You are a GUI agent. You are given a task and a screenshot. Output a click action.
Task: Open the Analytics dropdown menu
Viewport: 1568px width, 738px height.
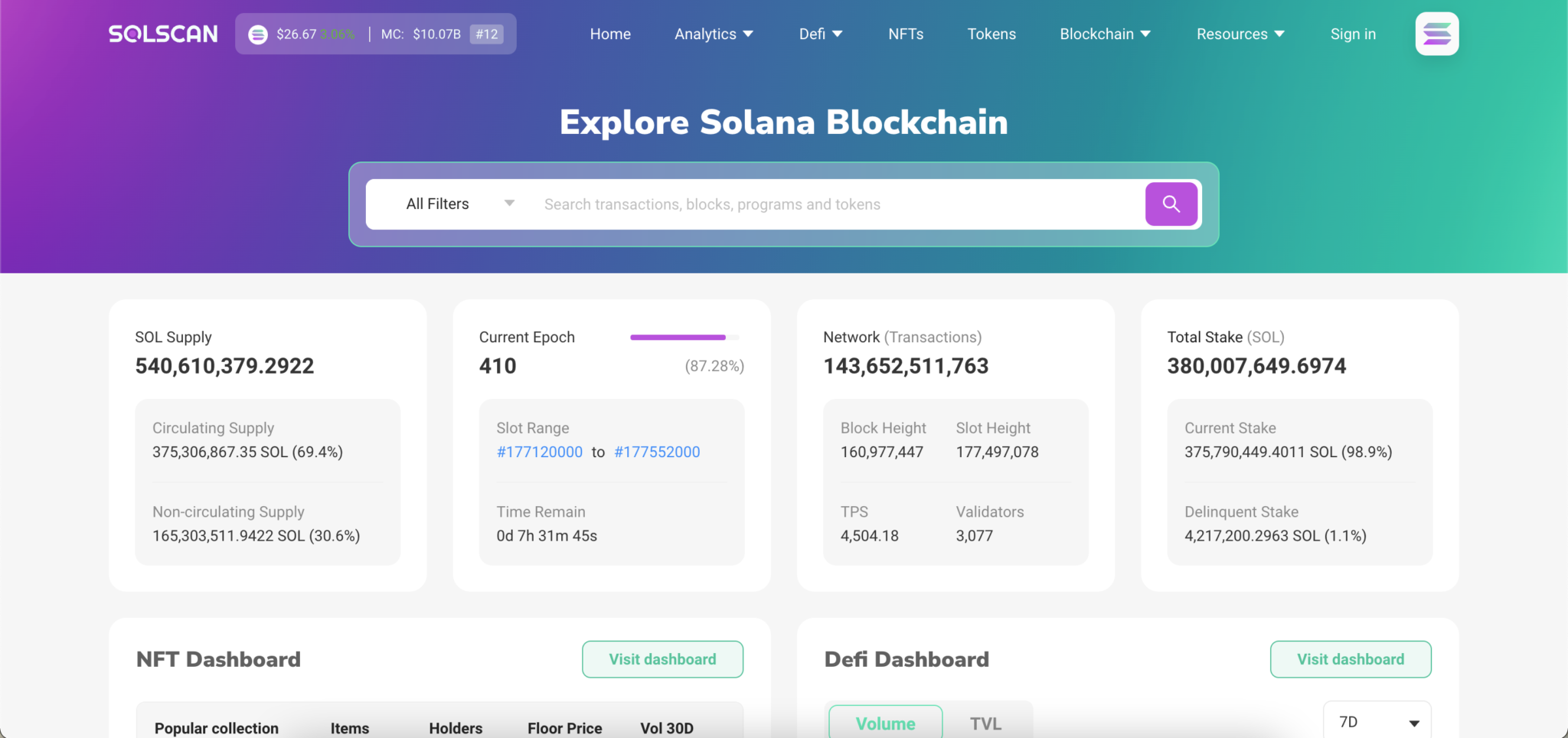tap(713, 34)
